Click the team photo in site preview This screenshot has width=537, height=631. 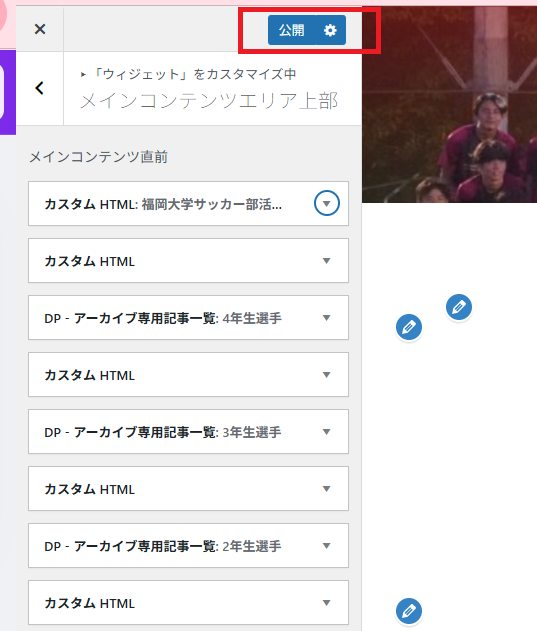coord(449,104)
